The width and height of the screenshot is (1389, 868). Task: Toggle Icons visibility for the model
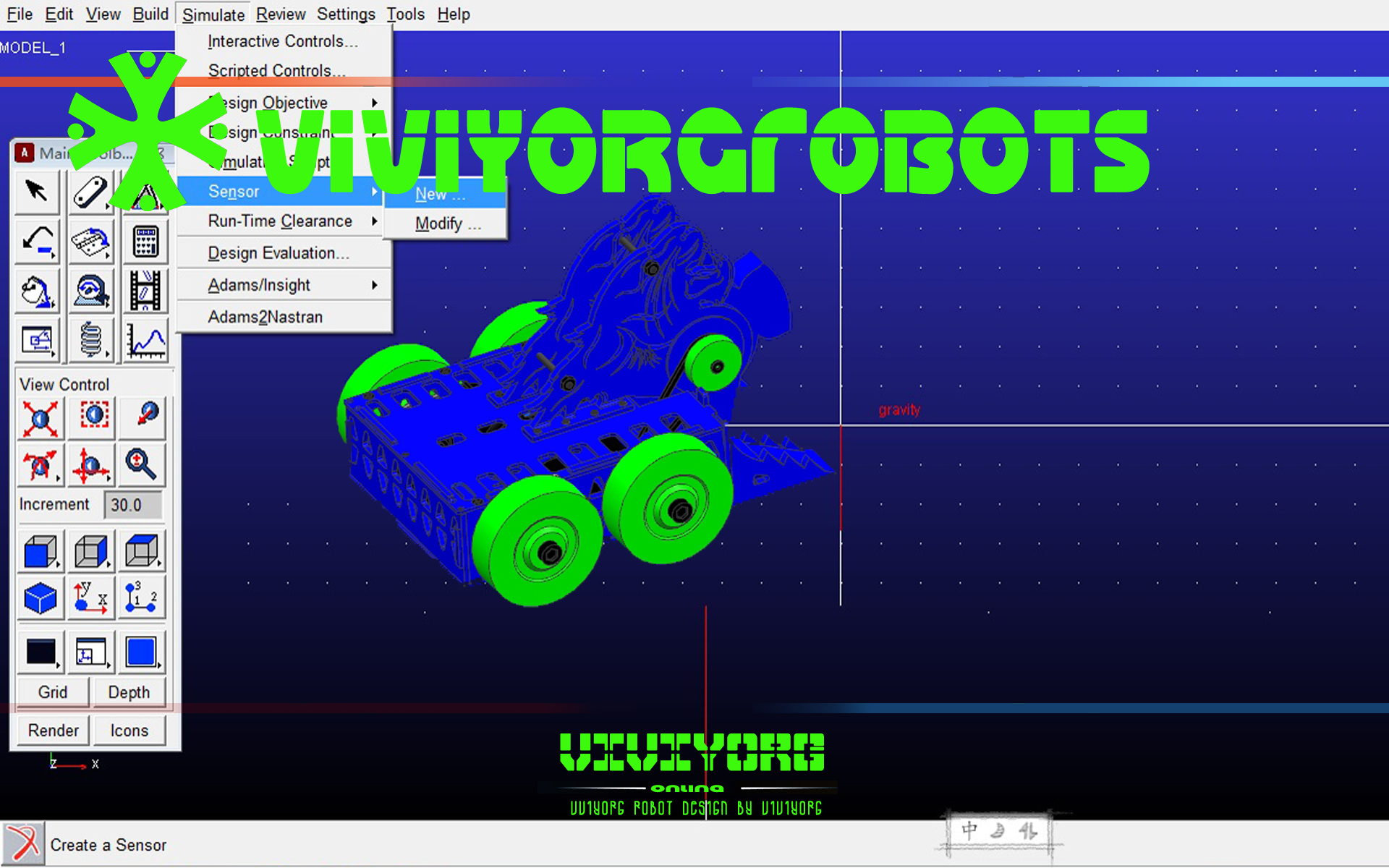[129, 730]
